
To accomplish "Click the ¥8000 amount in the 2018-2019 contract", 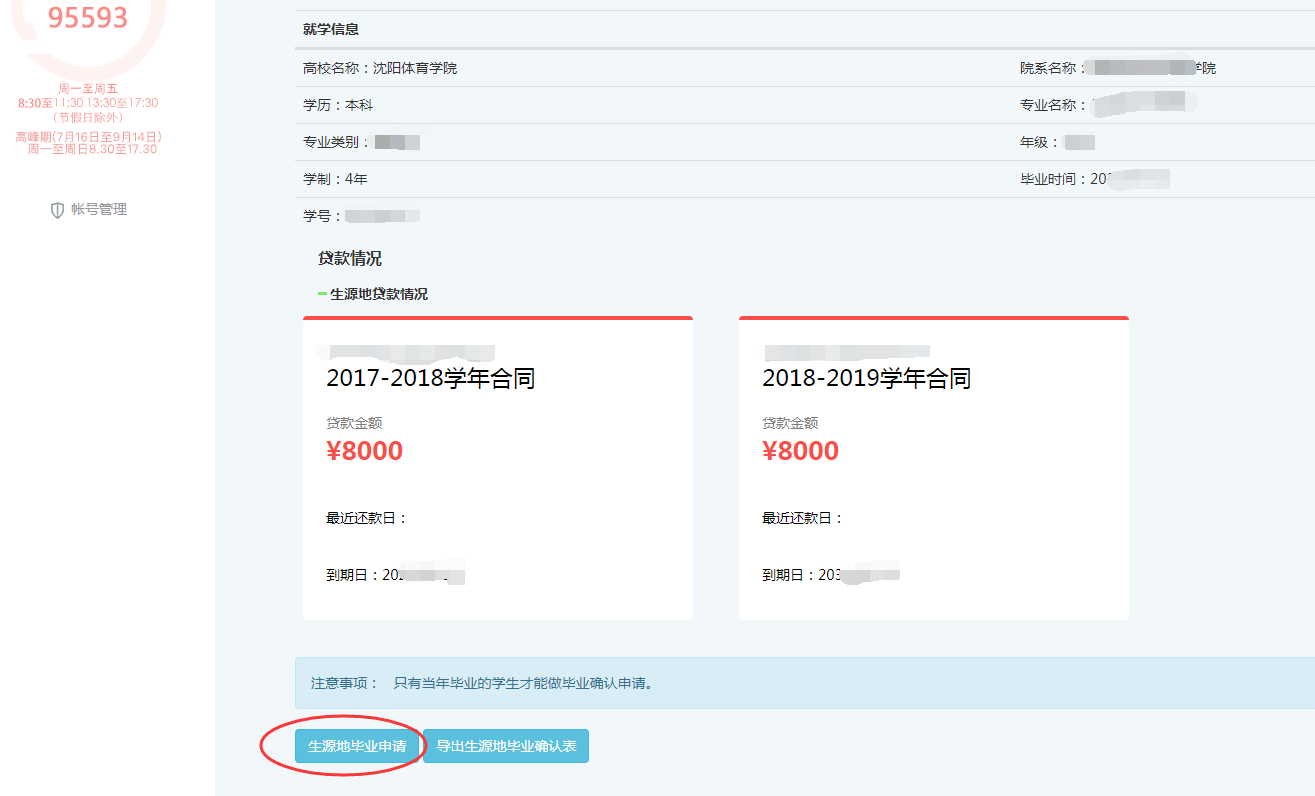I will pos(800,451).
